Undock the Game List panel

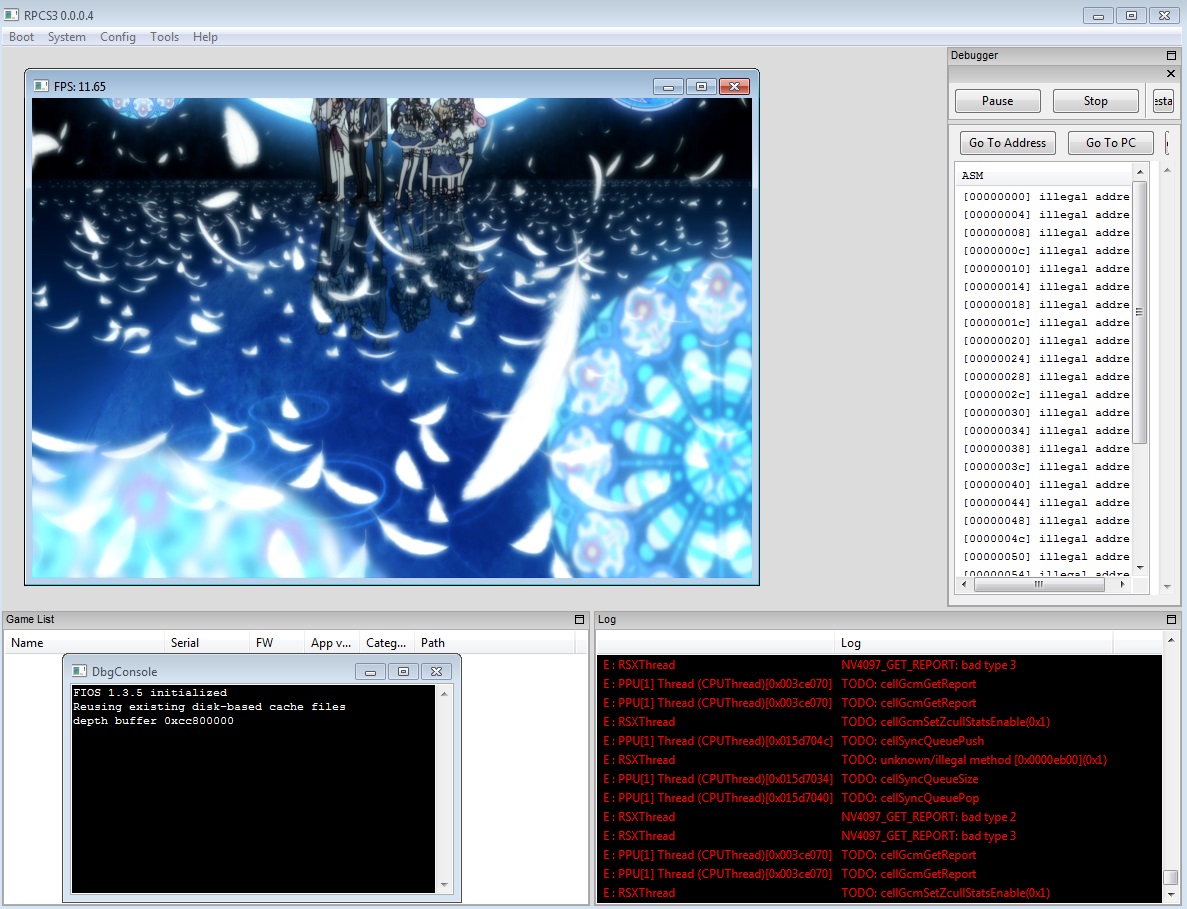click(579, 619)
